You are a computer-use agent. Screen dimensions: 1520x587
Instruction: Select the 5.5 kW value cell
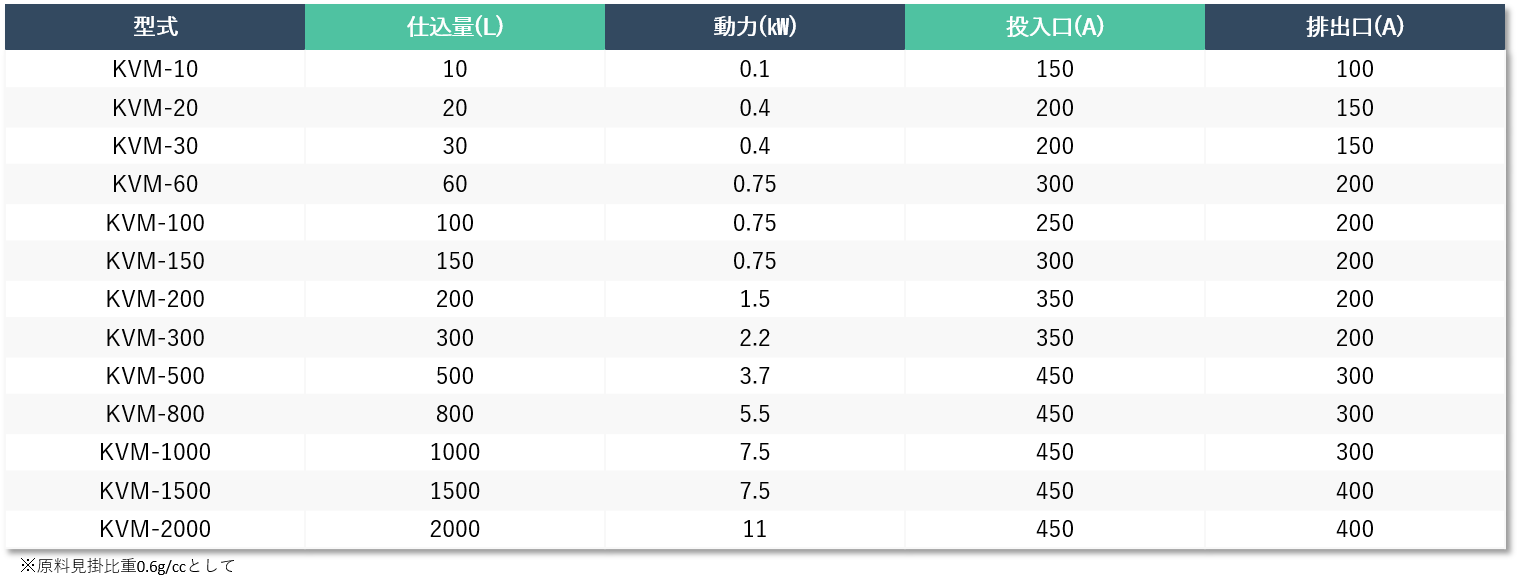[755, 414]
